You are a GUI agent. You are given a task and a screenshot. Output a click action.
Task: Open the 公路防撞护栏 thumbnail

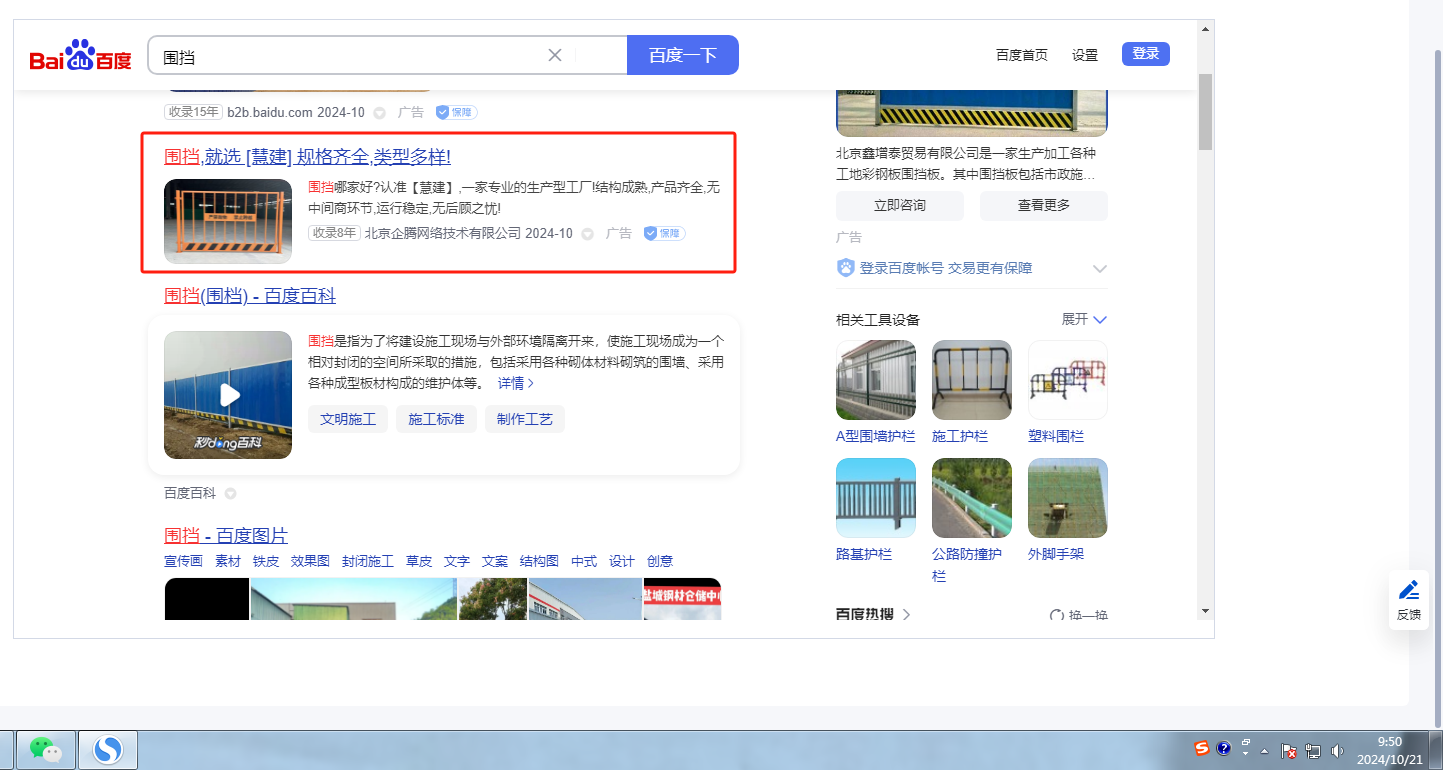(972, 498)
